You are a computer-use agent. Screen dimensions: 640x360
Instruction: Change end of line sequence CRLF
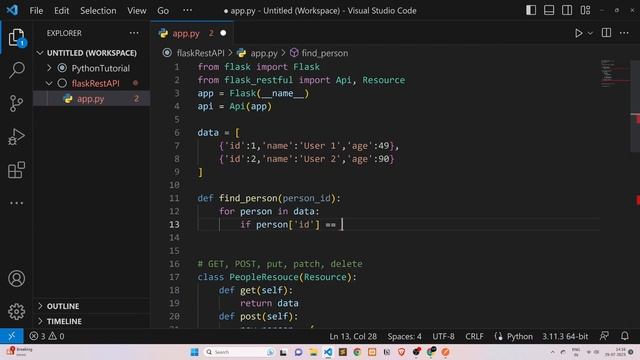pos(474,336)
